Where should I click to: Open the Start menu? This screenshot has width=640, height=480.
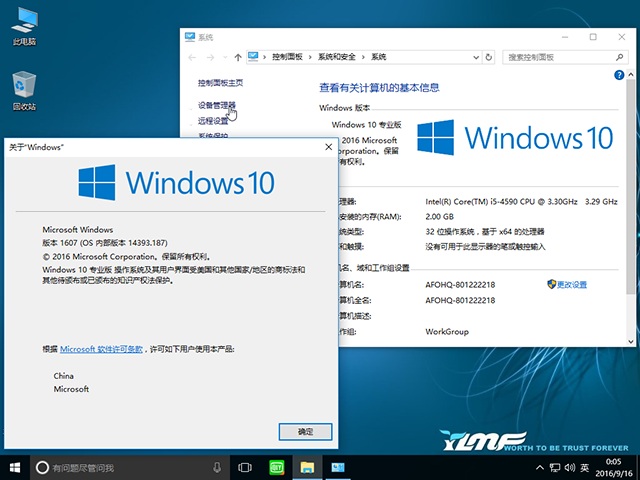click(x=15, y=467)
